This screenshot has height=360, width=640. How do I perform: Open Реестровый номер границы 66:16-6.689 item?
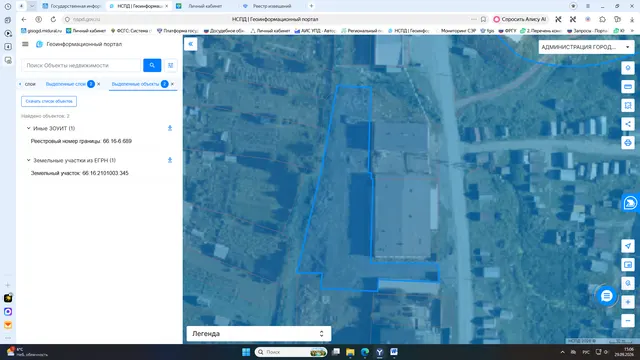point(81,141)
